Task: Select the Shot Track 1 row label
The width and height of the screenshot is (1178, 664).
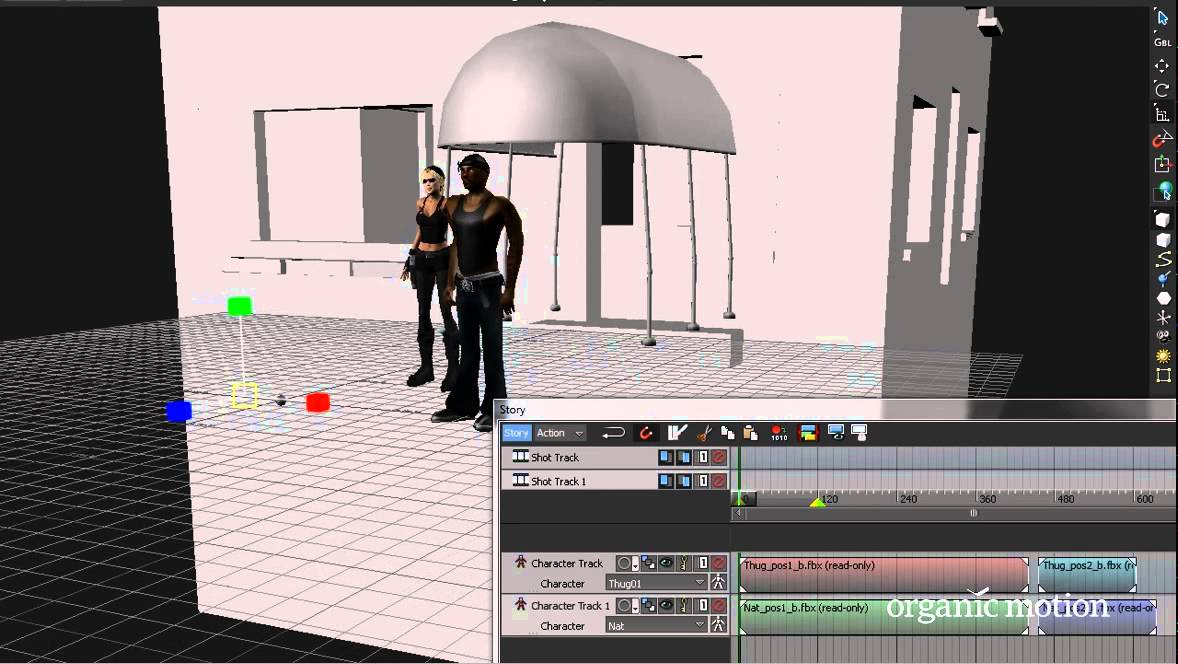Action: coord(558,481)
